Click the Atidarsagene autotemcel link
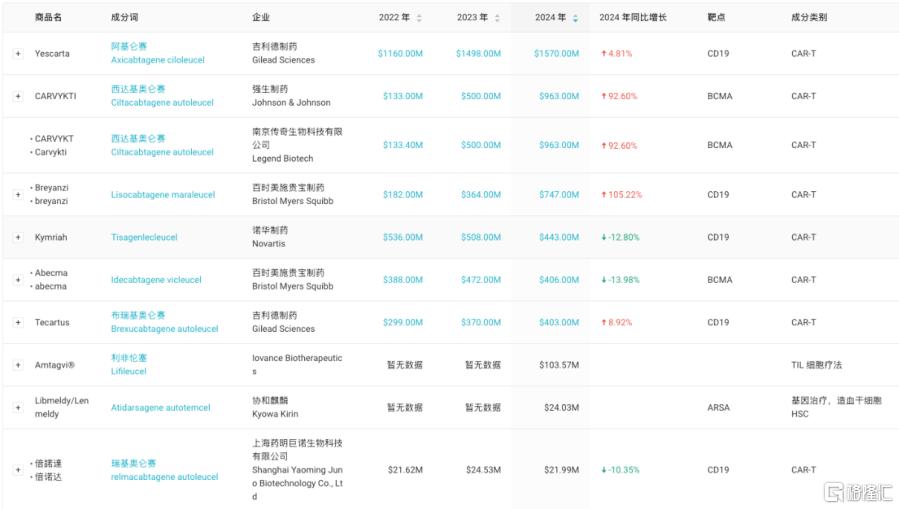 tap(160, 407)
